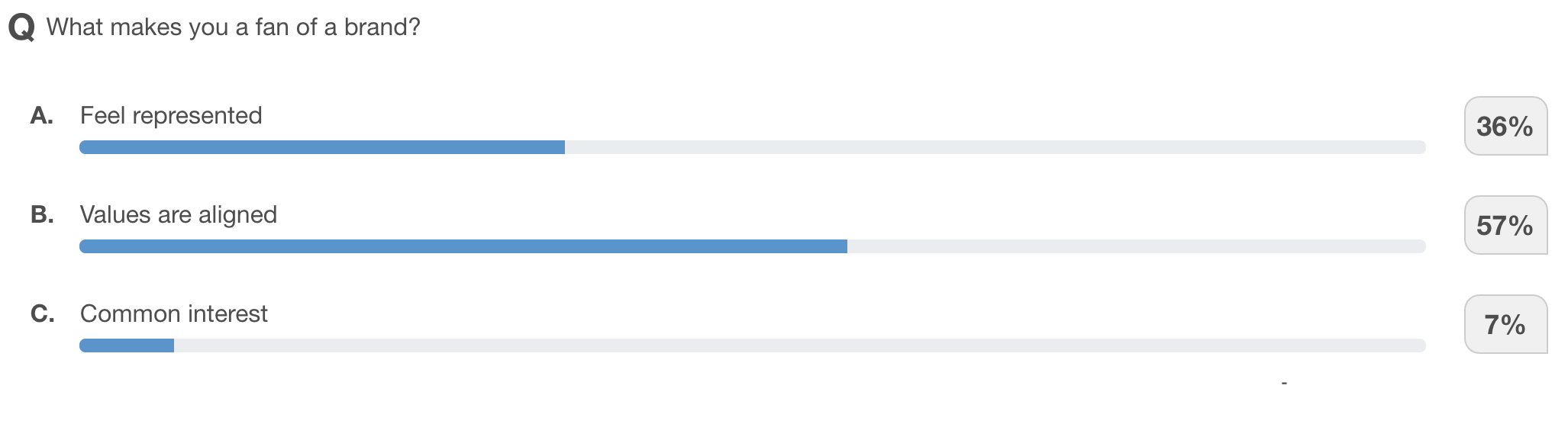Image resolution: width=1568 pixels, height=421 pixels.
Task: Click the gray unfilled track of bar A
Action: [x=994, y=147]
